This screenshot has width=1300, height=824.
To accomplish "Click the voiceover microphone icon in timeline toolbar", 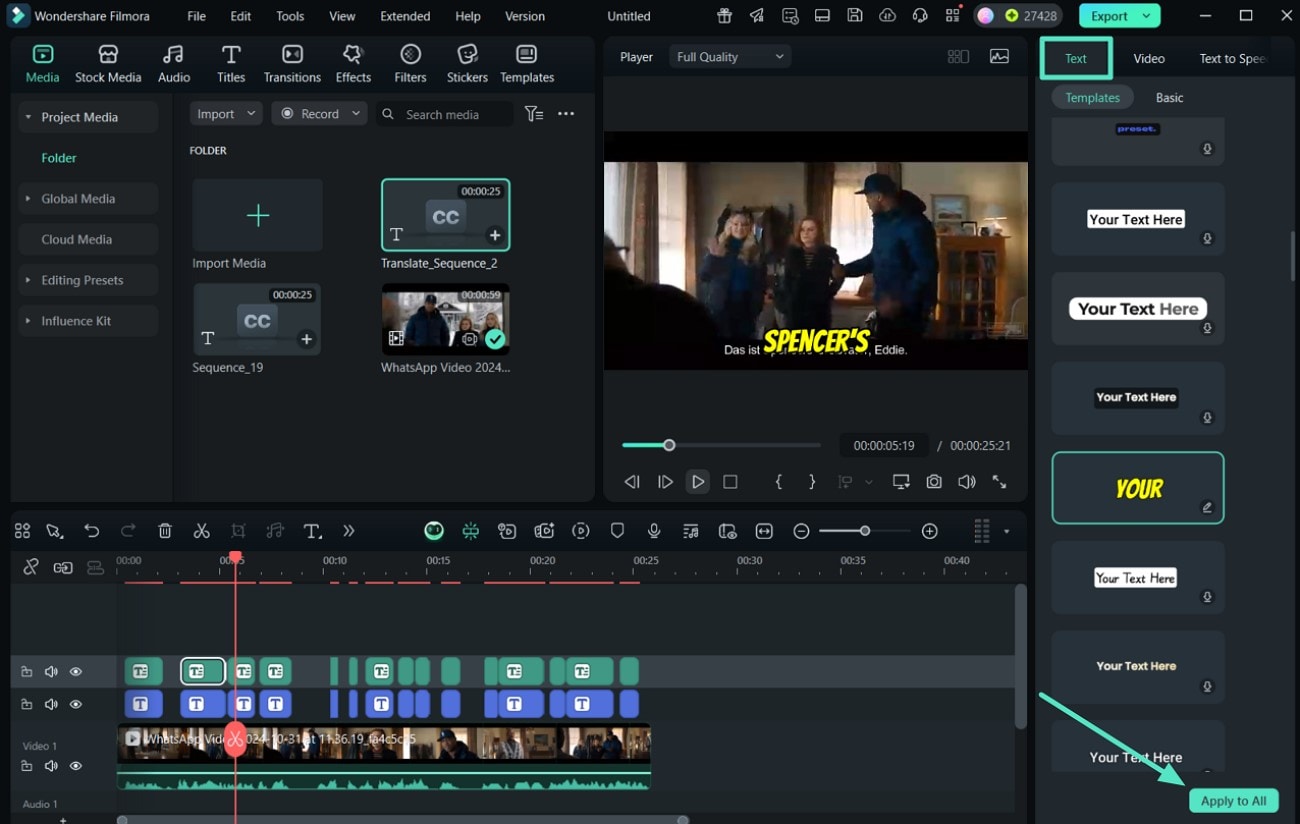I will [654, 531].
